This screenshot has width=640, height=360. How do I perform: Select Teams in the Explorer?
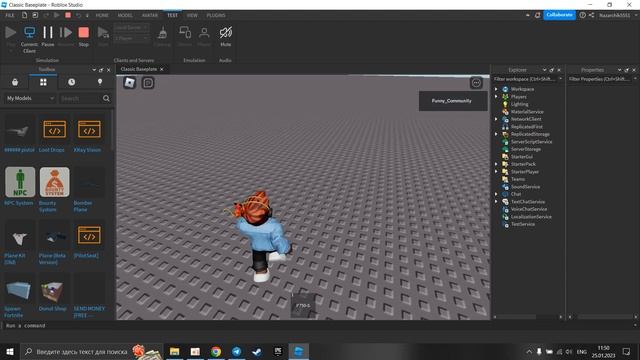(518, 179)
